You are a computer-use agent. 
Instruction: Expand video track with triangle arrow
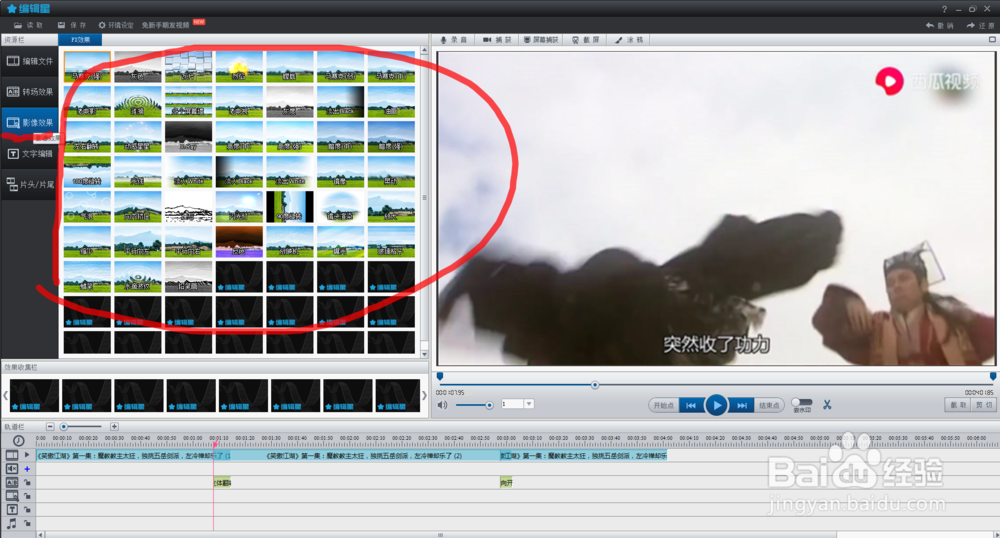tap(27, 455)
